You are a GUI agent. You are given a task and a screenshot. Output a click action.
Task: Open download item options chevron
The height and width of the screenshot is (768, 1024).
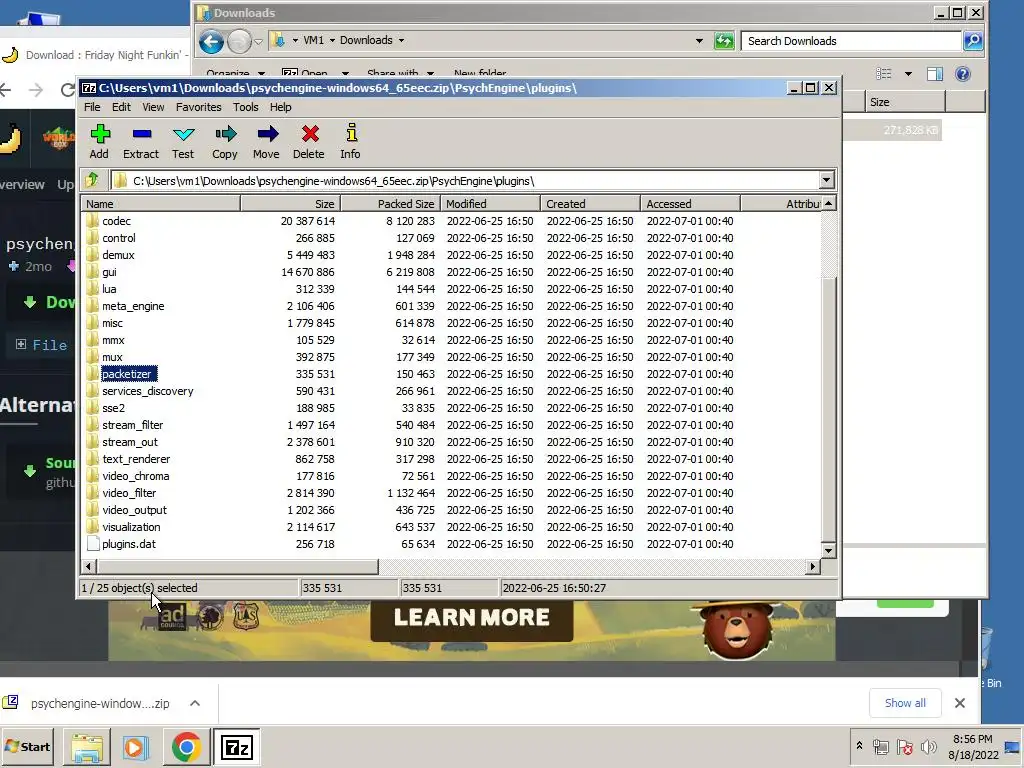coord(195,703)
